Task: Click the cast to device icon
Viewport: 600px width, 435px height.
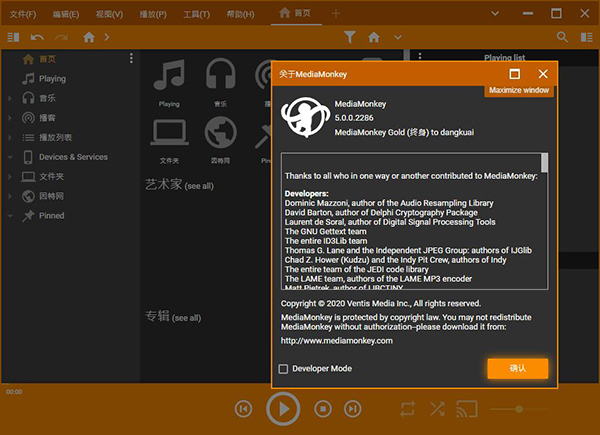Action: pyautogui.click(x=467, y=409)
